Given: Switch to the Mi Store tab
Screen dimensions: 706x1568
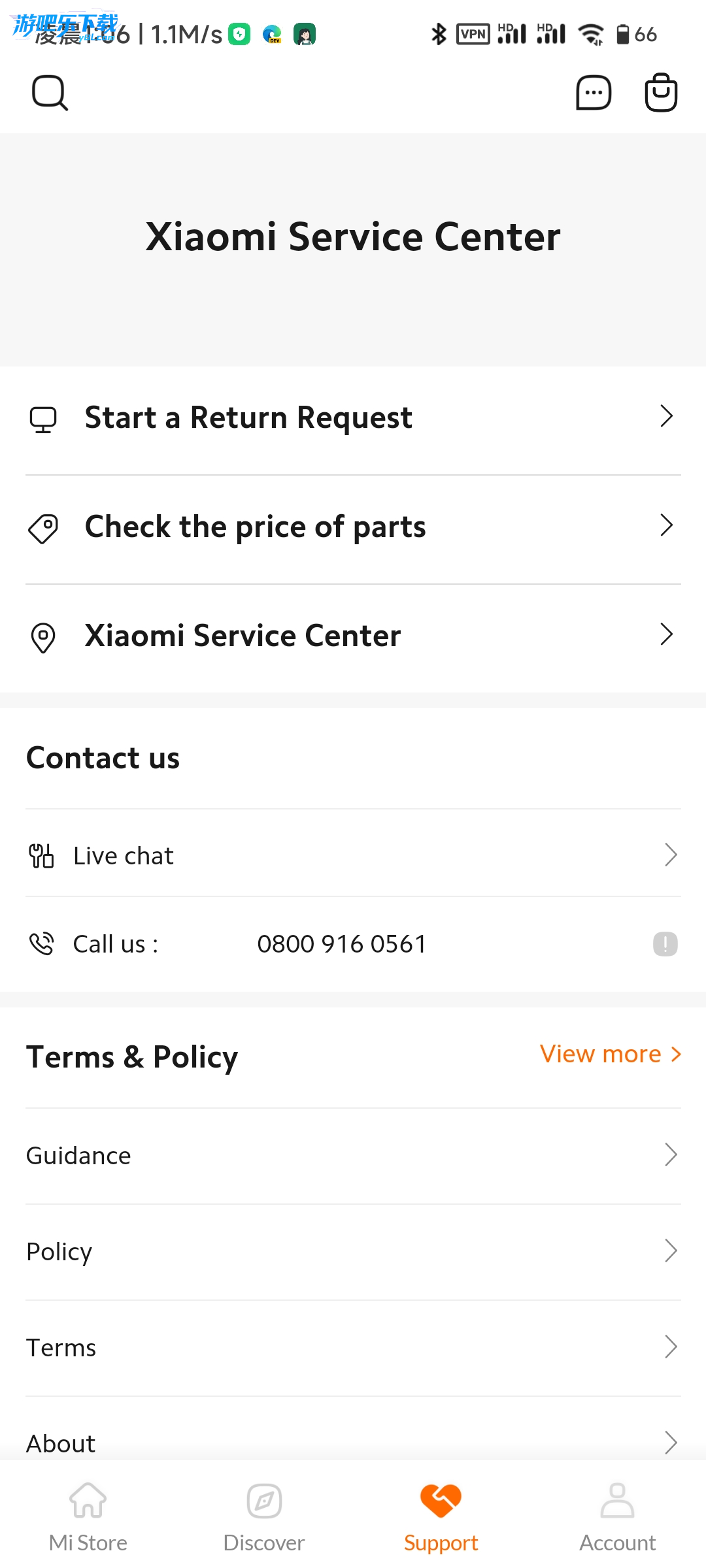Looking at the screenshot, I should click(88, 1516).
